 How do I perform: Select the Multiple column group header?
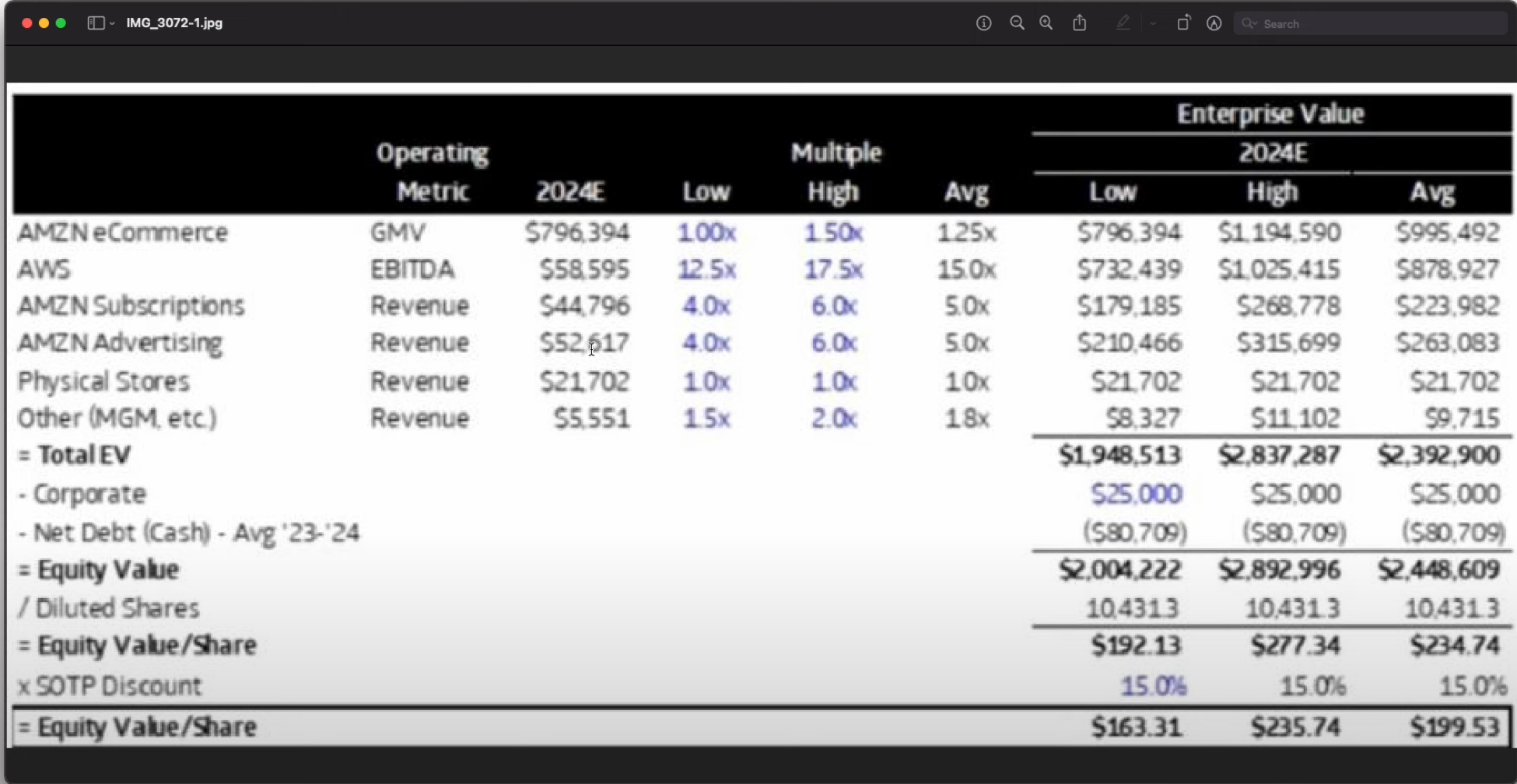[x=836, y=152]
